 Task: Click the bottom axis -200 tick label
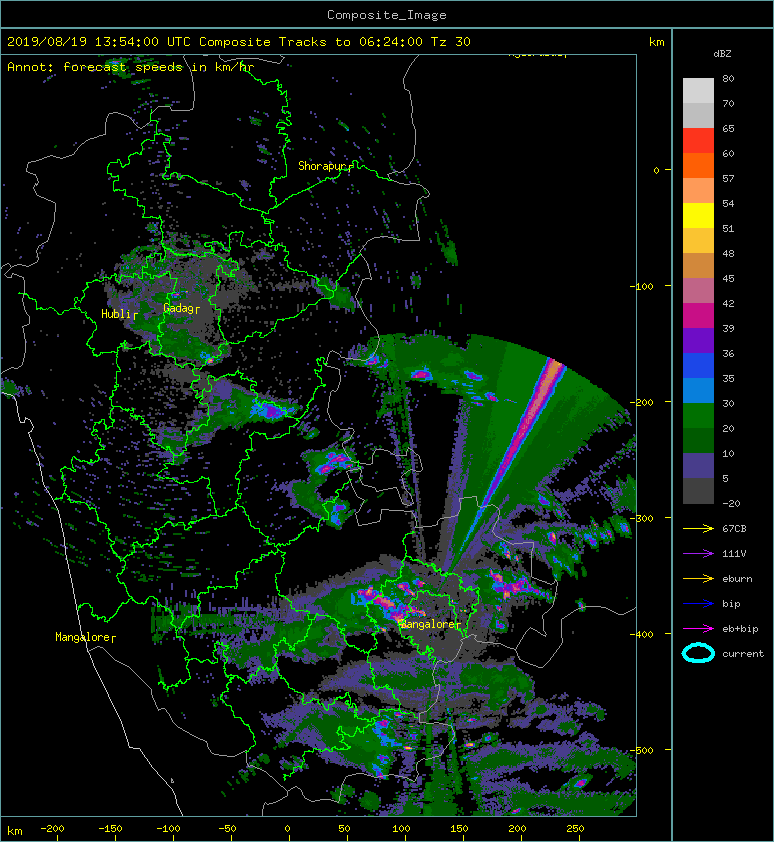52,829
